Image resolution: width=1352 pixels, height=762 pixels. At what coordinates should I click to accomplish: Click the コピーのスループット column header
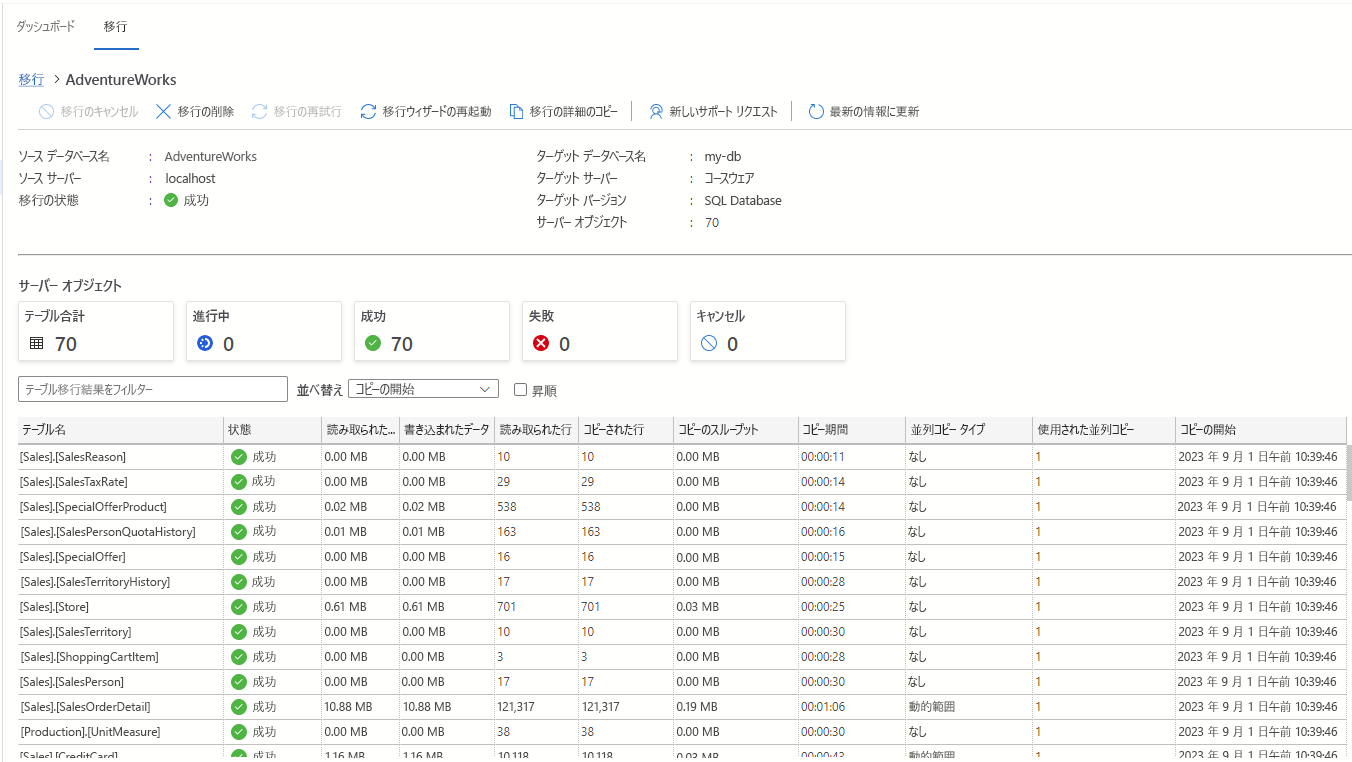[x=735, y=430]
